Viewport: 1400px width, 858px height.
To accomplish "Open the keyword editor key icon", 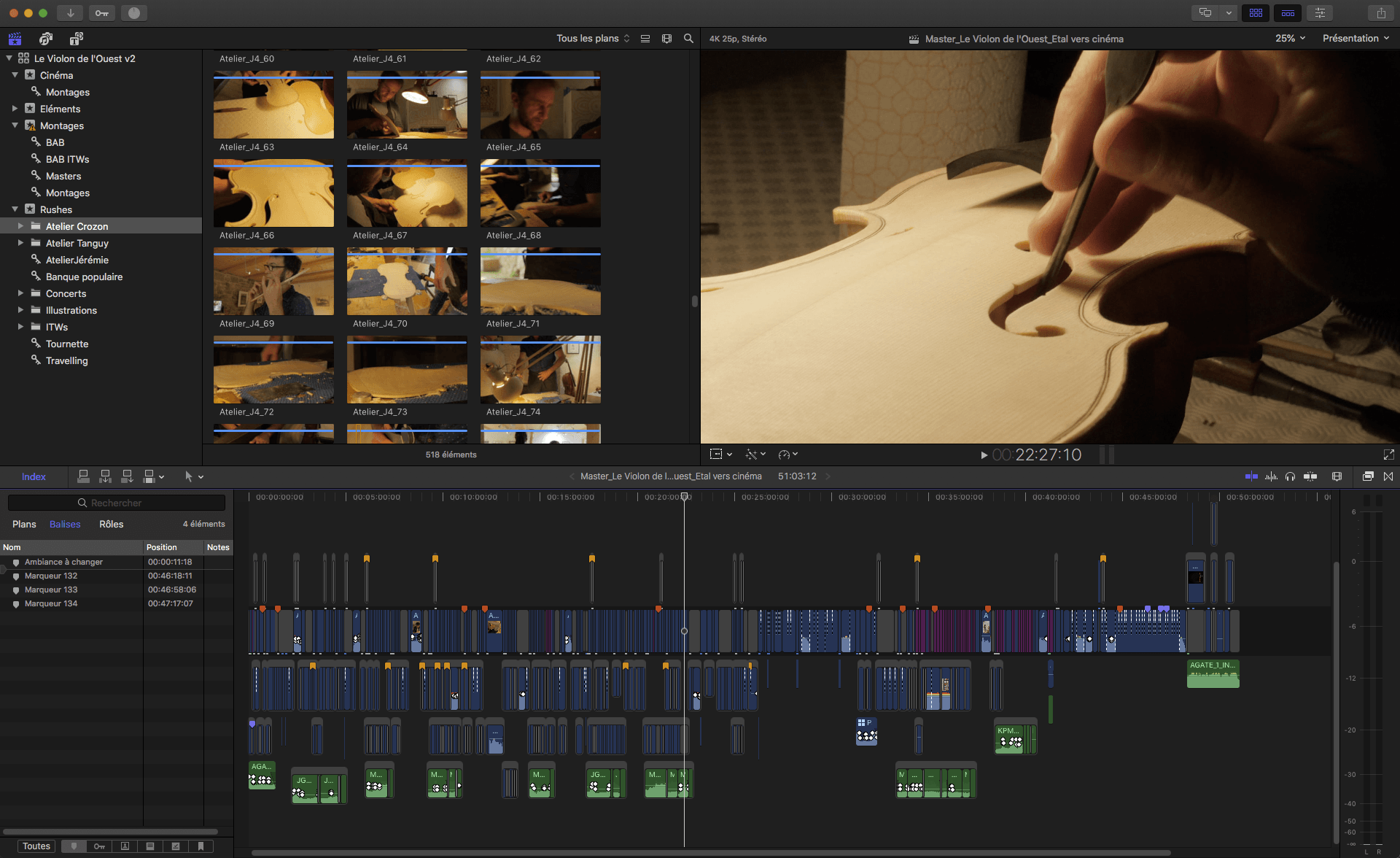I will [101, 13].
